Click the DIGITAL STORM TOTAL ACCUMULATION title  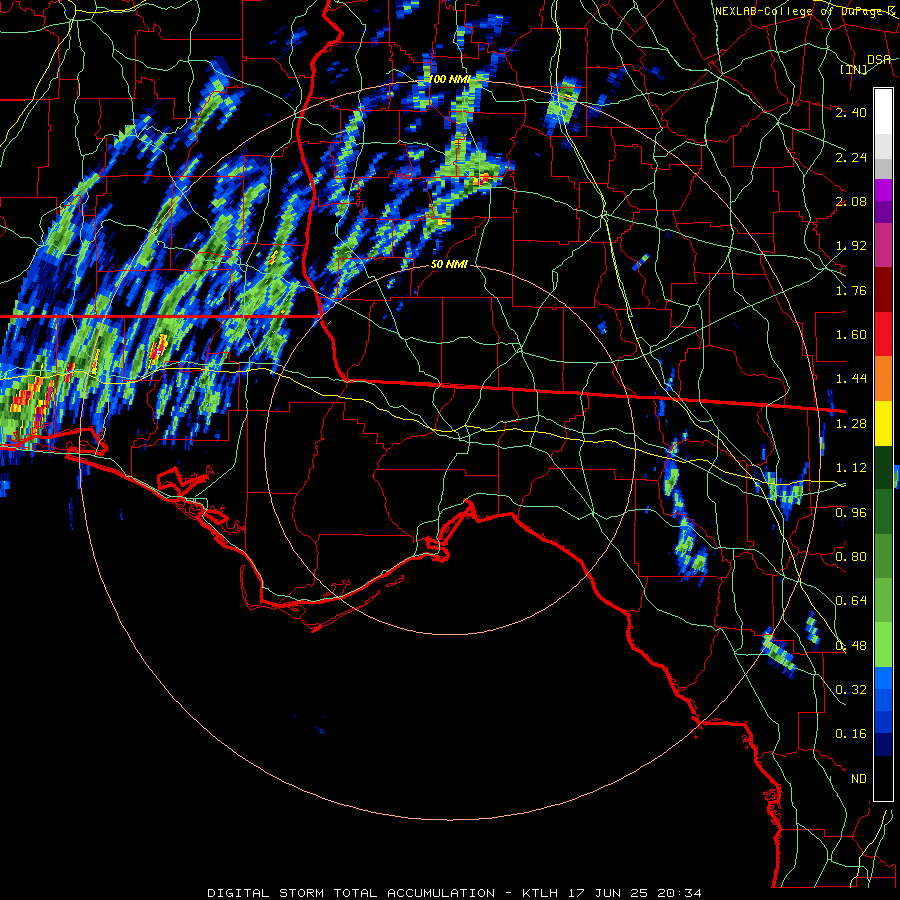point(351,893)
